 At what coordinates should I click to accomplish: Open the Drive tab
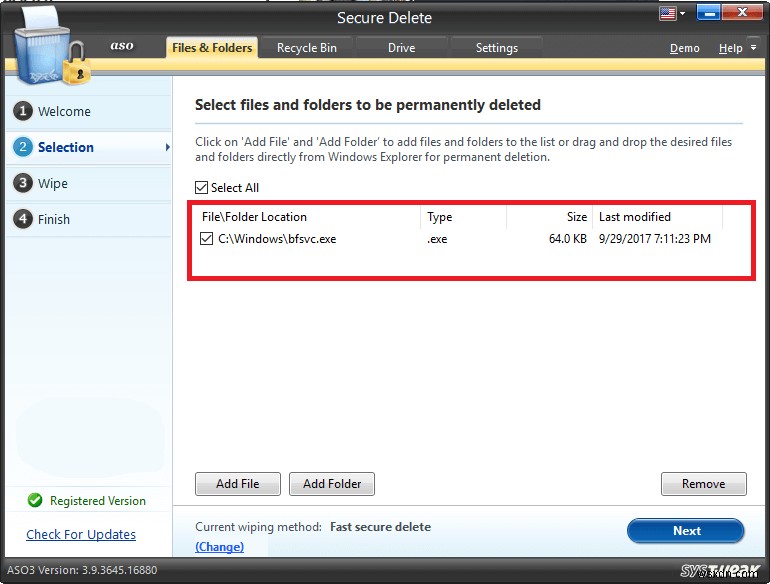coord(401,48)
